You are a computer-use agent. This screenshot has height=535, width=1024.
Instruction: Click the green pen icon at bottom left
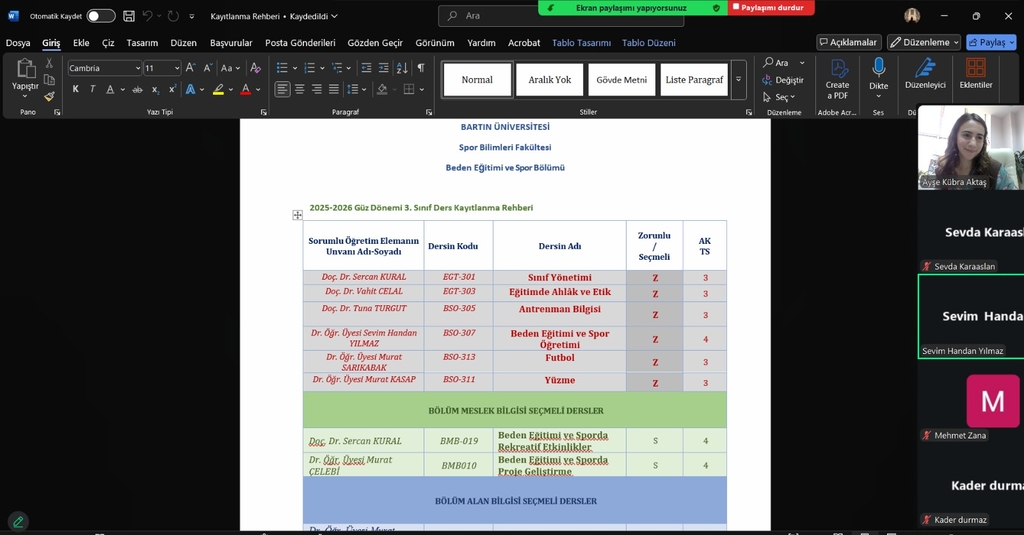pyautogui.click(x=18, y=521)
